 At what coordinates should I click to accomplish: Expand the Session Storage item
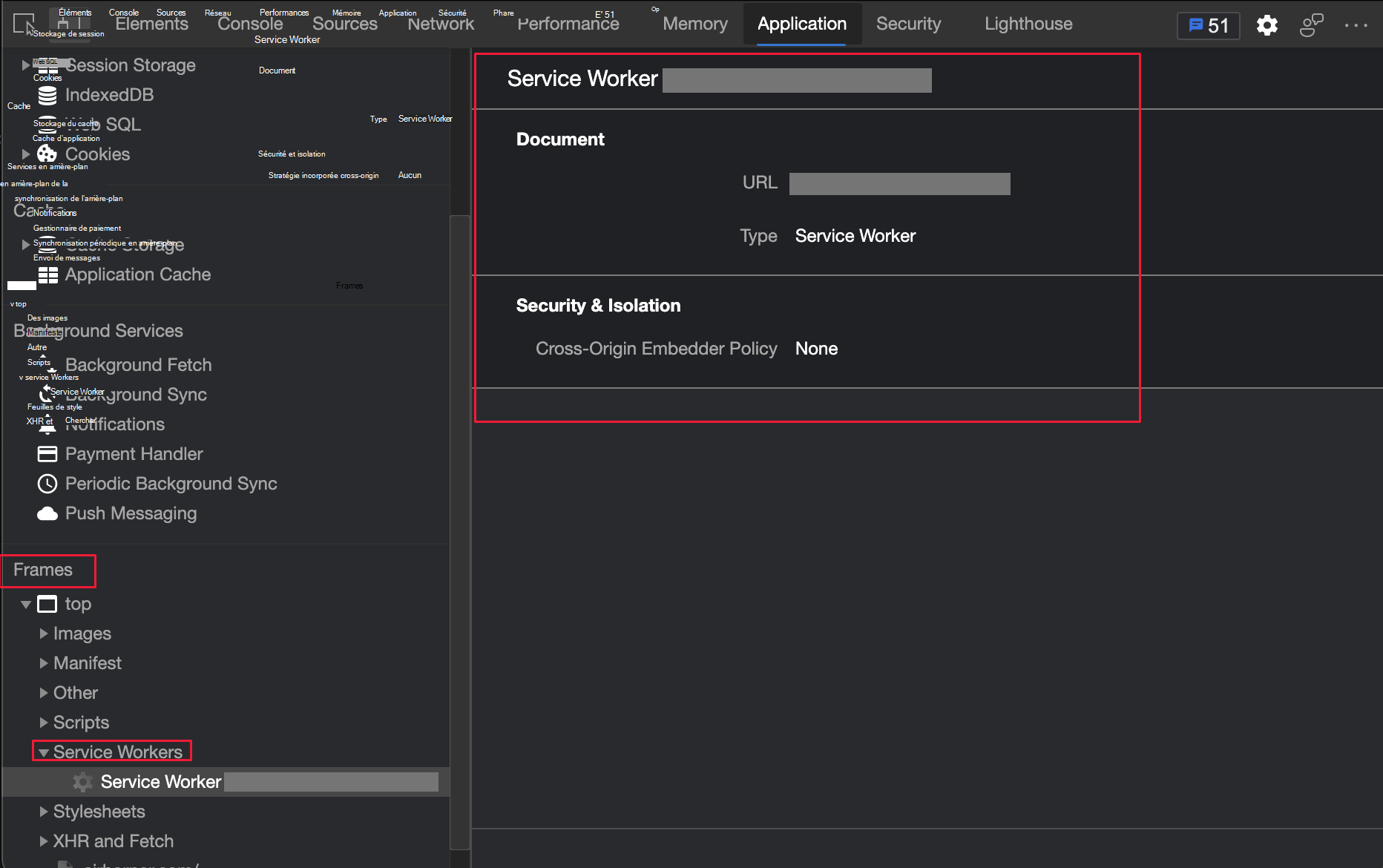tap(26, 65)
